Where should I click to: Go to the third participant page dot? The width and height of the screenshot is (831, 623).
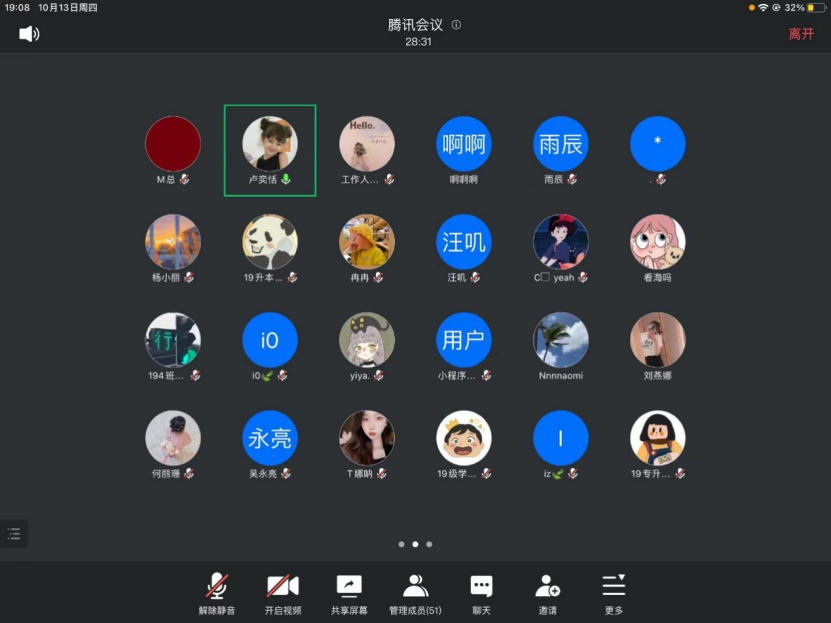[429, 544]
